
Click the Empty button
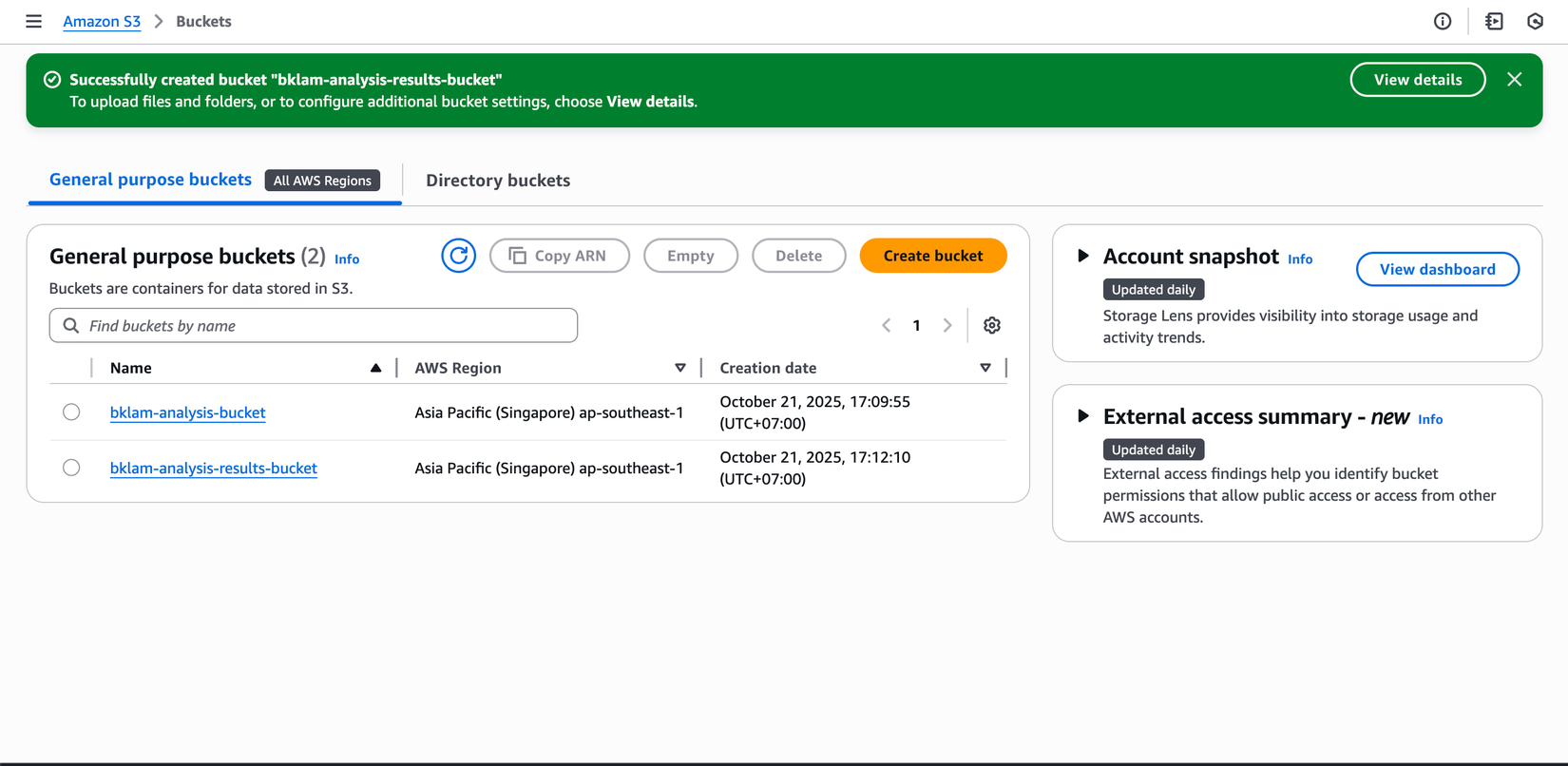pyautogui.click(x=691, y=256)
